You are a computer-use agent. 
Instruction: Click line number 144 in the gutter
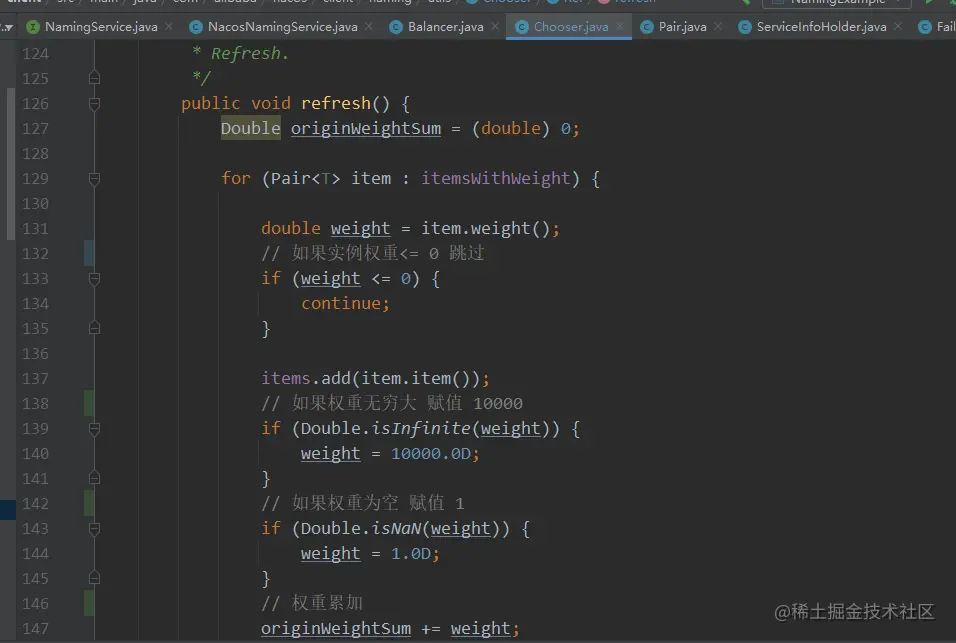35,553
